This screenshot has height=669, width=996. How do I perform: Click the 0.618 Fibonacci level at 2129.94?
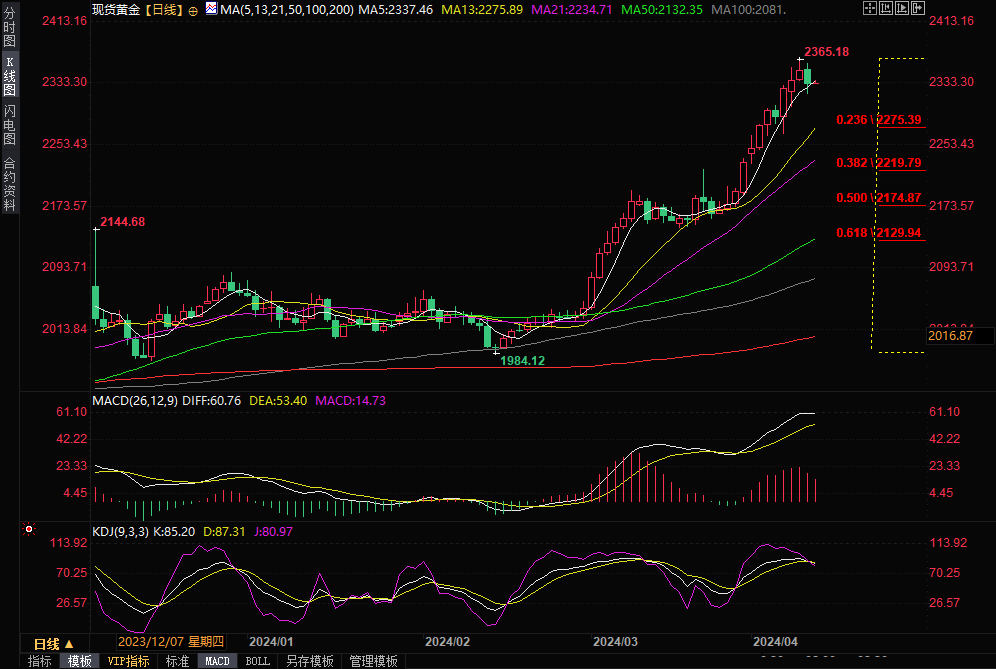[879, 233]
